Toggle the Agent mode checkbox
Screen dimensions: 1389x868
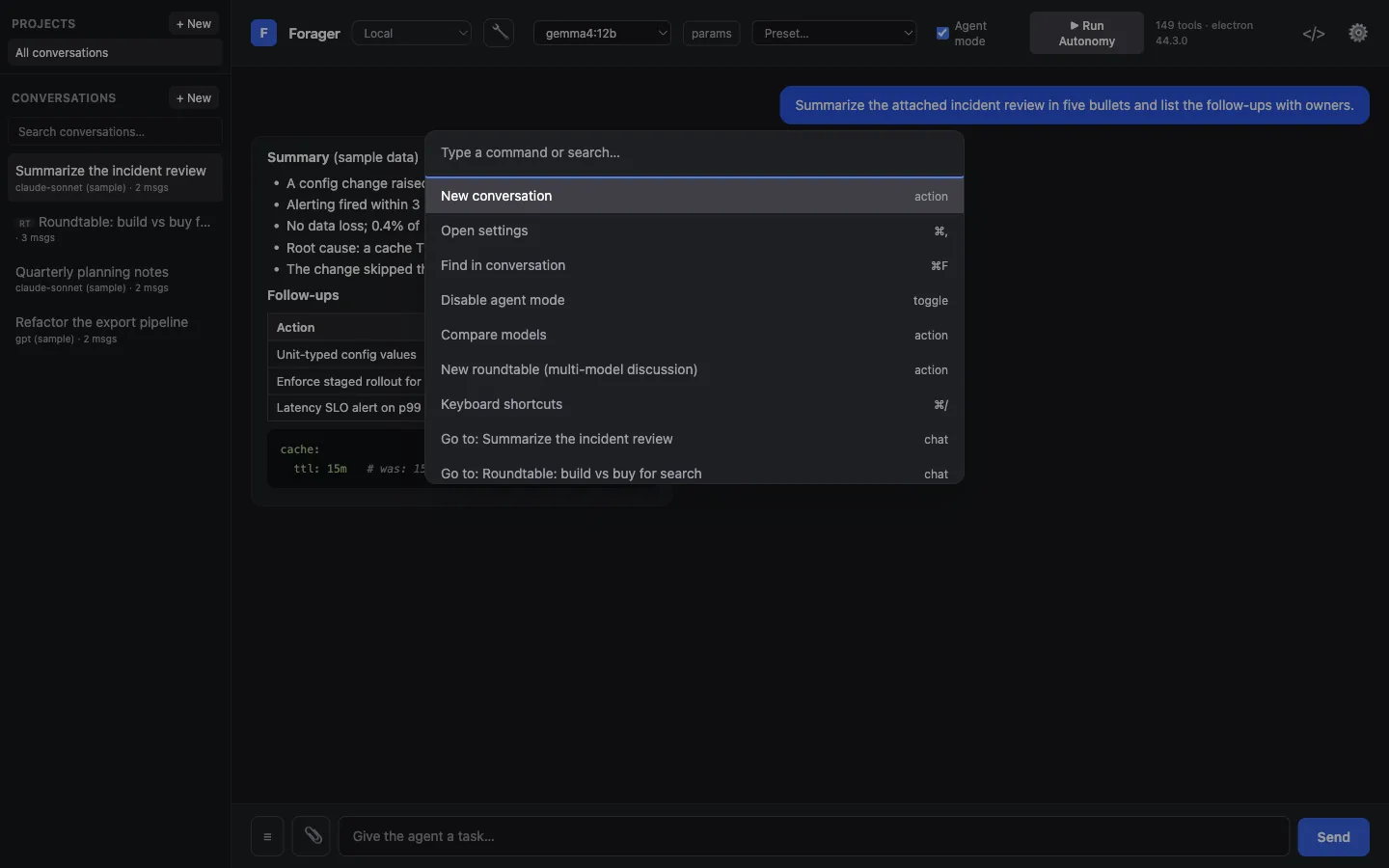(942, 33)
